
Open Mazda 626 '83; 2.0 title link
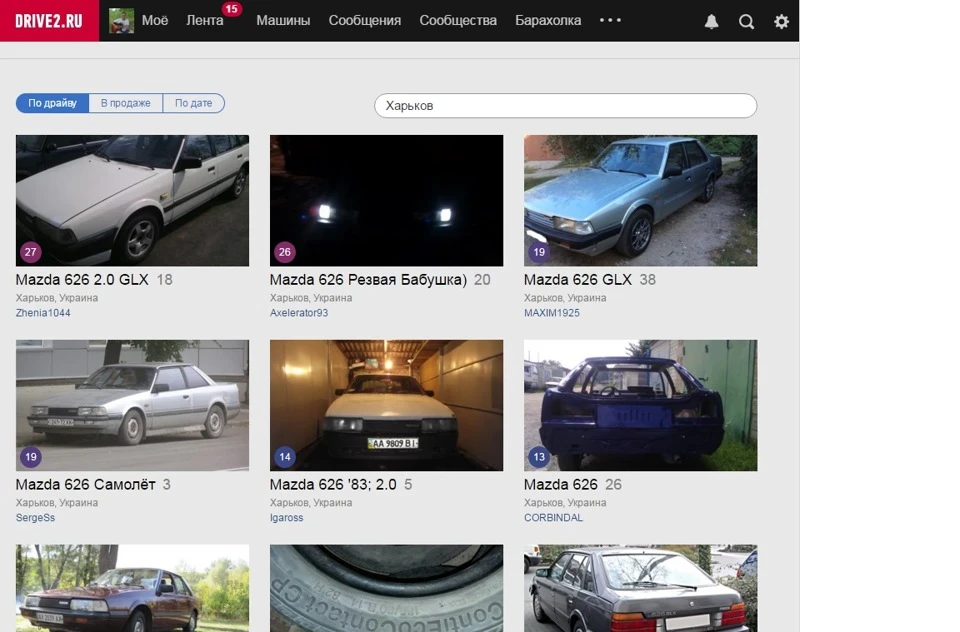click(333, 484)
